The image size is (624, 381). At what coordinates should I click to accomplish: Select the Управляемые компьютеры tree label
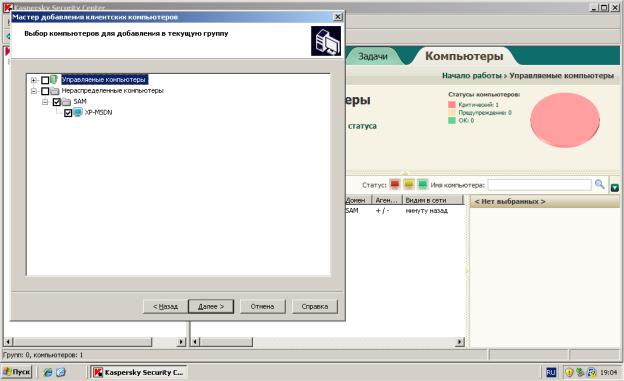(104, 80)
